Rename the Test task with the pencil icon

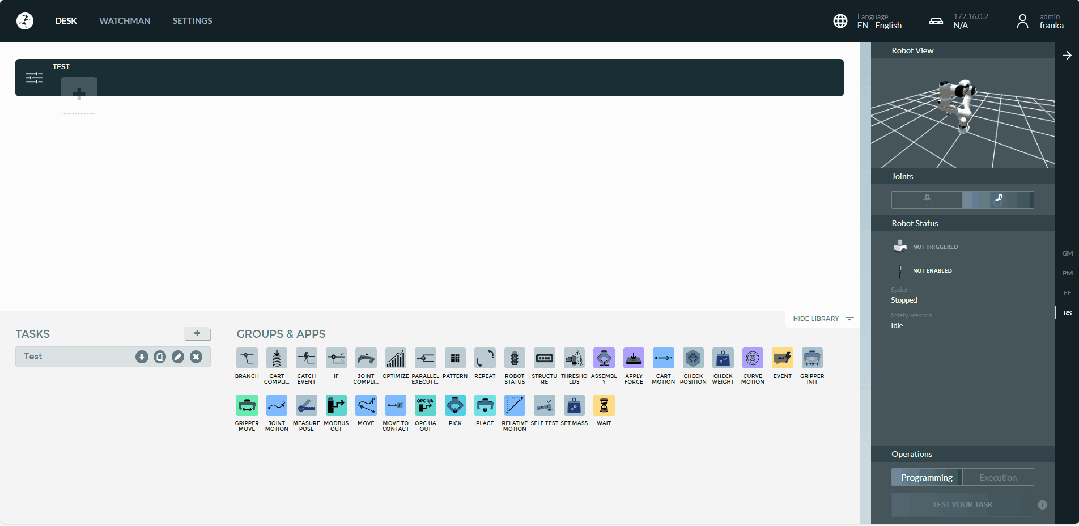(178, 357)
